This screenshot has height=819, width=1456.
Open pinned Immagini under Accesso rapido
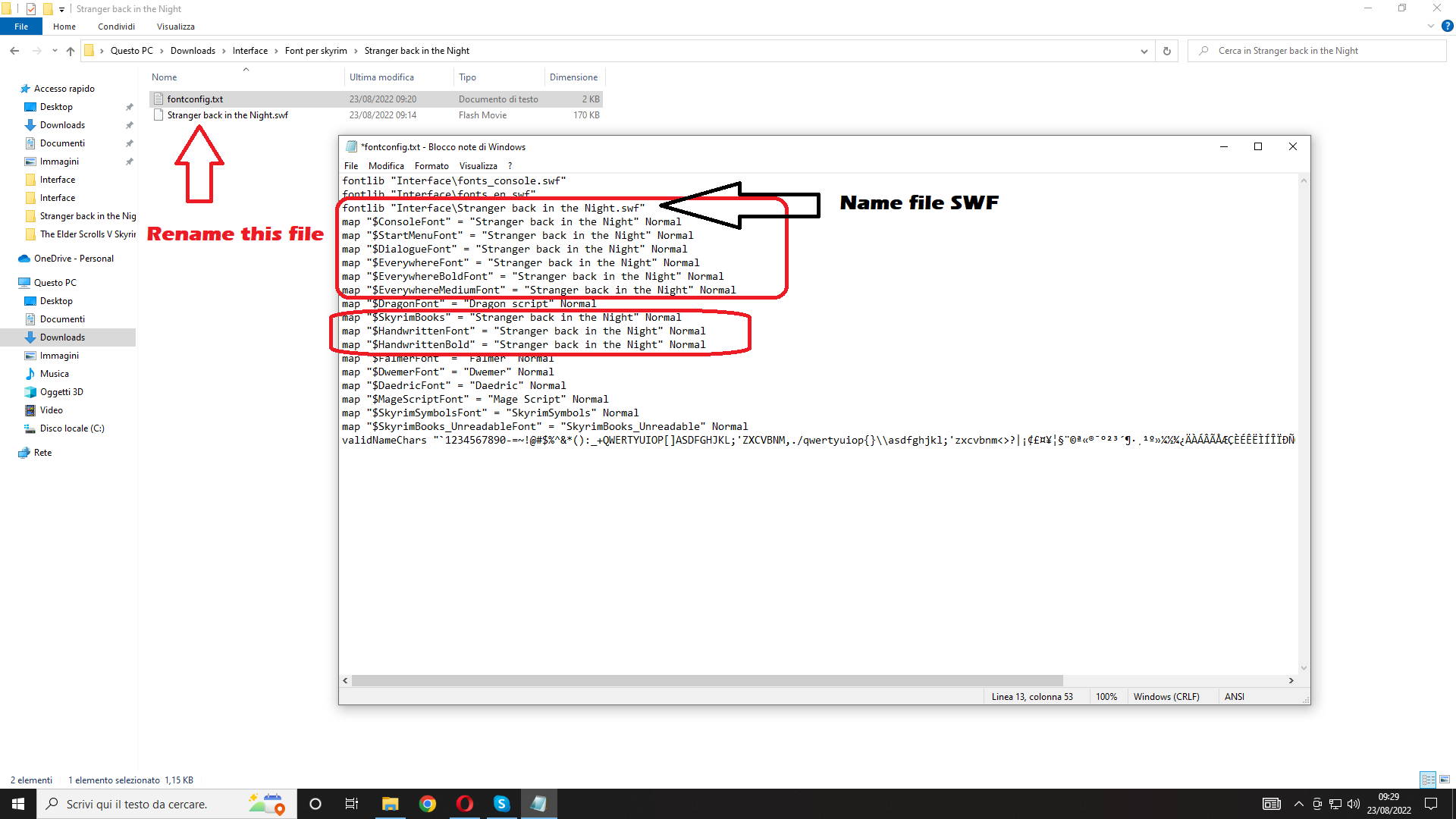tap(59, 162)
